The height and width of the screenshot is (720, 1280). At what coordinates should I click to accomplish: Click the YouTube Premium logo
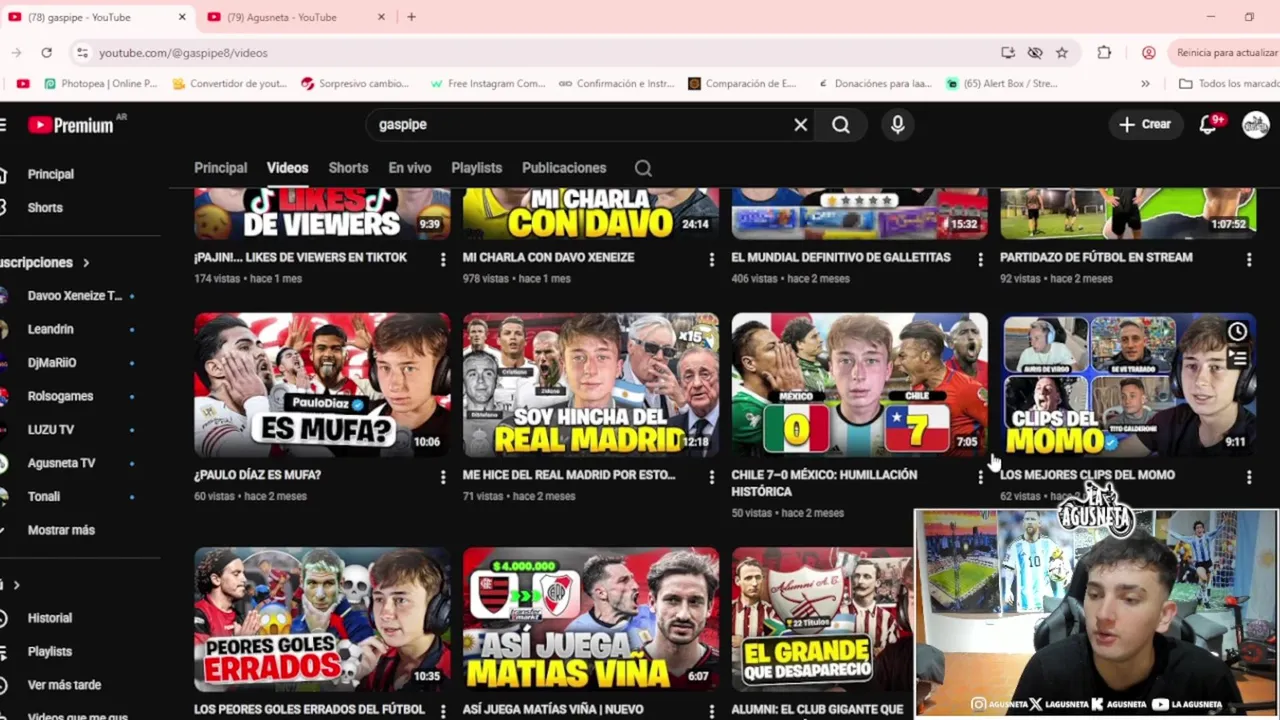point(70,125)
